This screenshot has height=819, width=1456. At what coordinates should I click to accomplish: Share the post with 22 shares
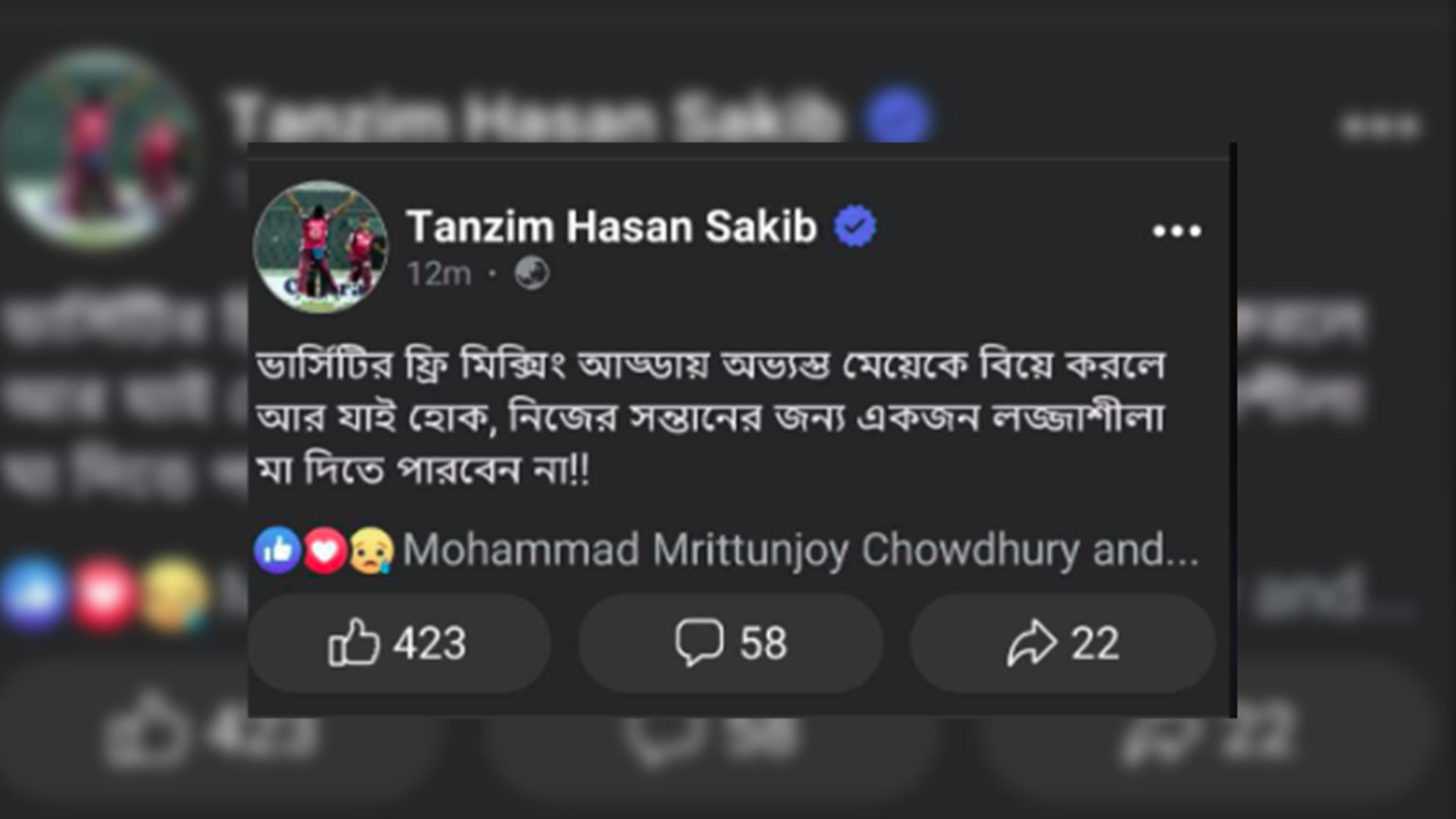1063,644
